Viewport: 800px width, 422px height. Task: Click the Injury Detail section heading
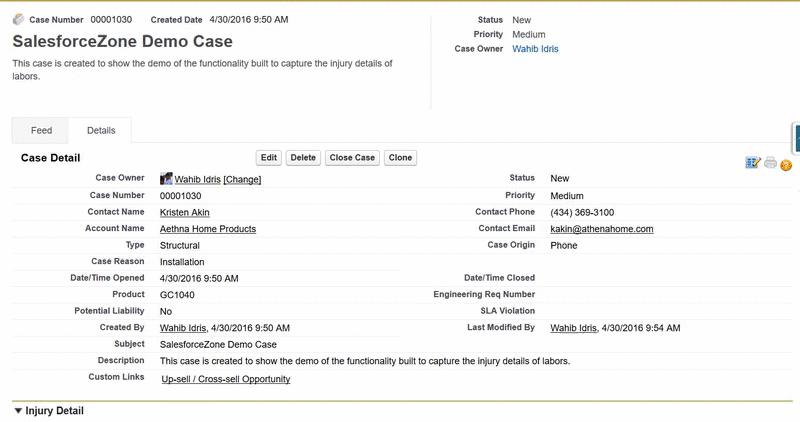pyautogui.click(x=55, y=411)
